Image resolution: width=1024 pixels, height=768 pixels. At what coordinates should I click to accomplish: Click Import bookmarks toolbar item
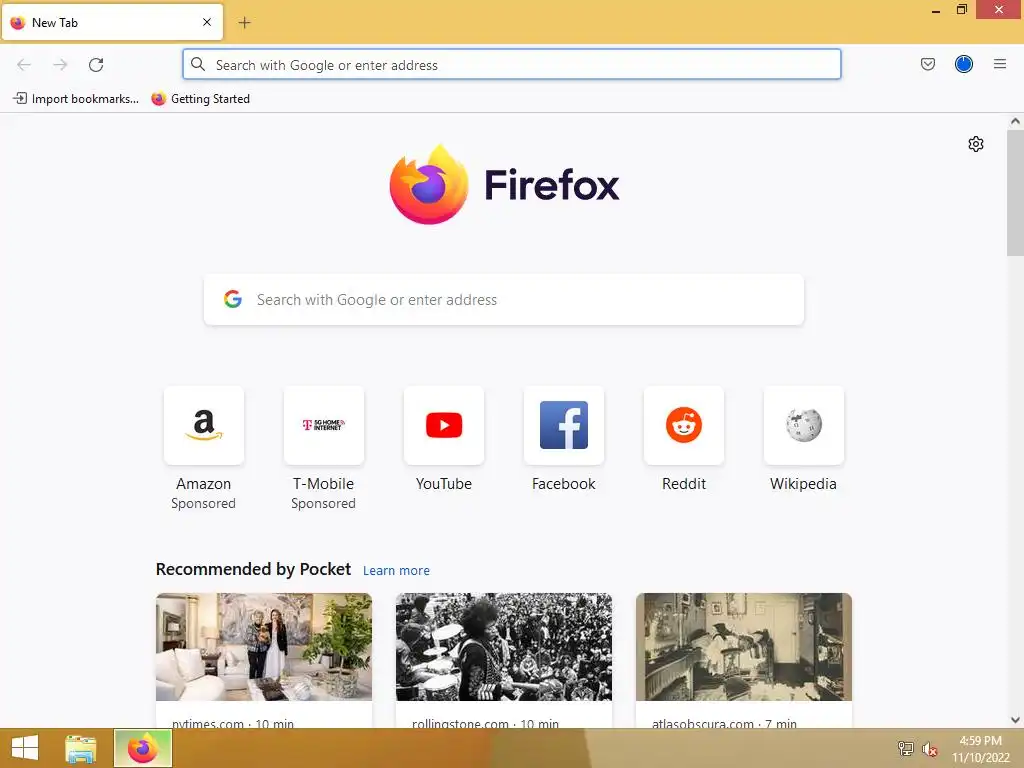tap(76, 99)
